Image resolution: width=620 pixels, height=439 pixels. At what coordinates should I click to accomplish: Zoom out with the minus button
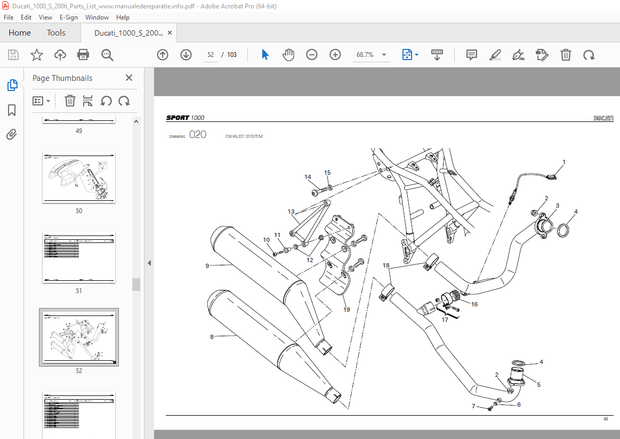coord(312,55)
